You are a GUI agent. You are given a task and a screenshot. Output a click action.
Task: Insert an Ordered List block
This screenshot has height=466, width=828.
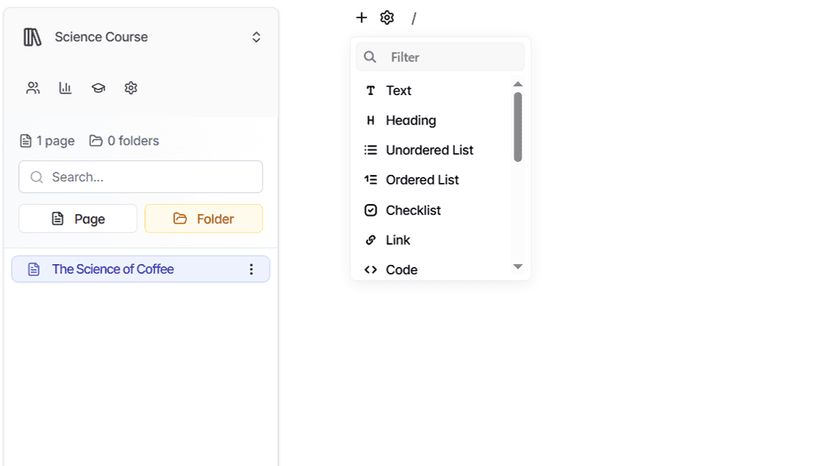pyautogui.click(x=422, y=180)
